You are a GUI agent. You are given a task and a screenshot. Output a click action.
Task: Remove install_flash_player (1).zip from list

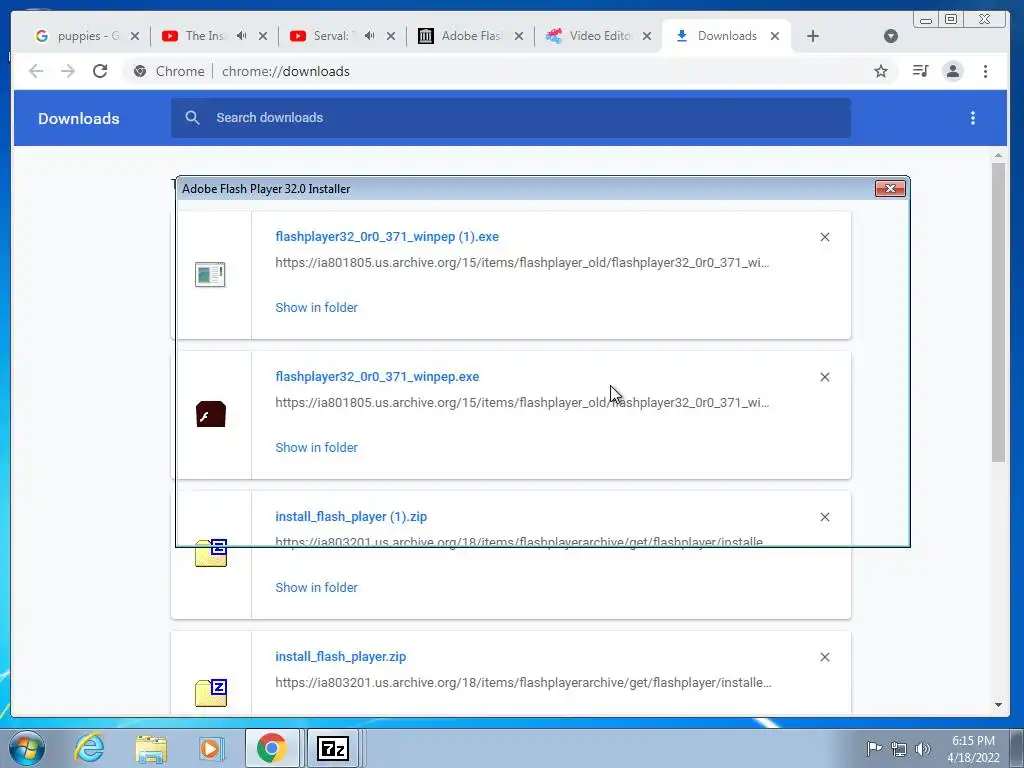[825, 517]
